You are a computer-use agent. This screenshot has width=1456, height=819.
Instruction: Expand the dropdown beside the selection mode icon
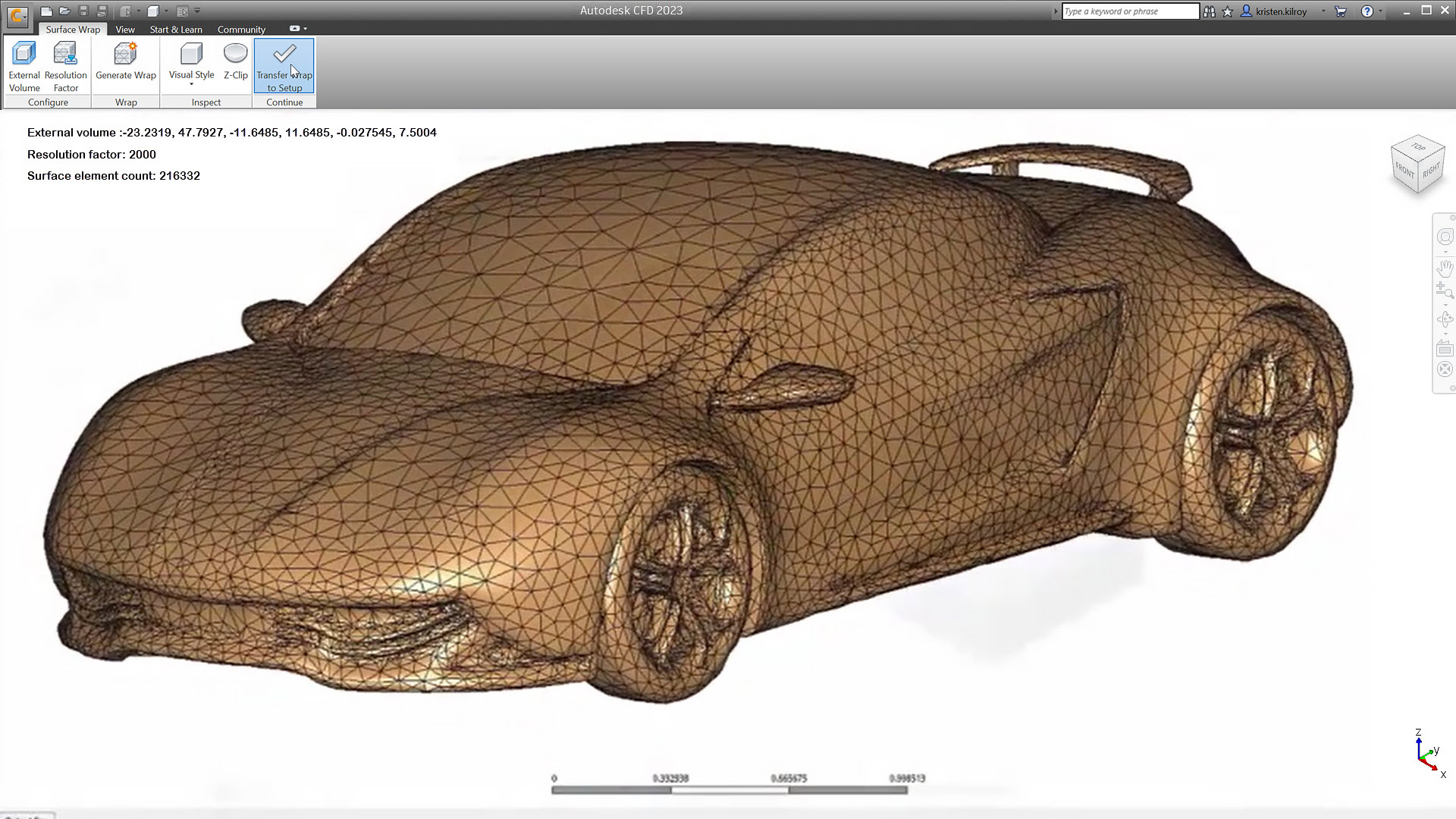(139, 11)
